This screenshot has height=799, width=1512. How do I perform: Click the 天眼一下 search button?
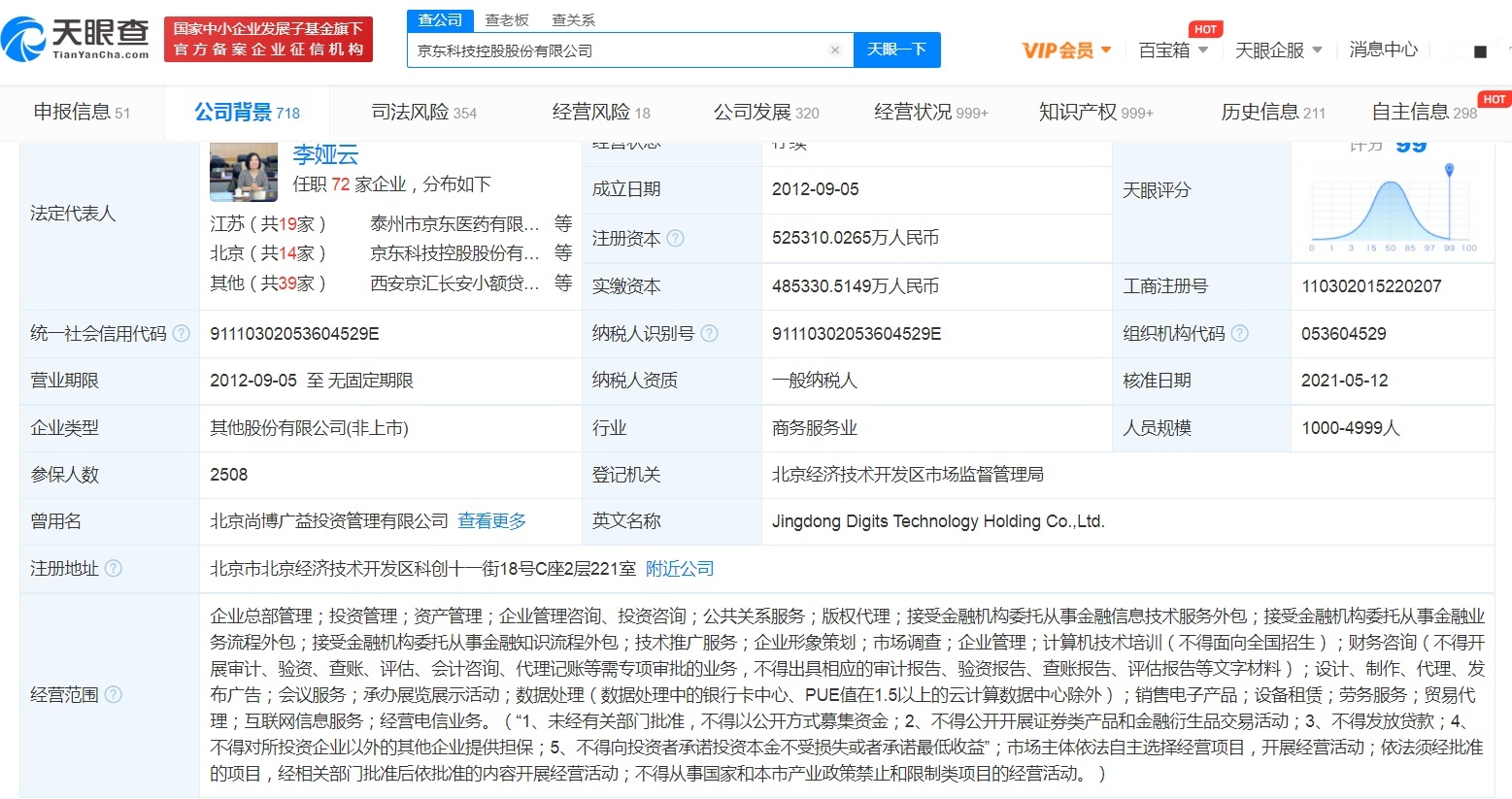tap(896, 50)
